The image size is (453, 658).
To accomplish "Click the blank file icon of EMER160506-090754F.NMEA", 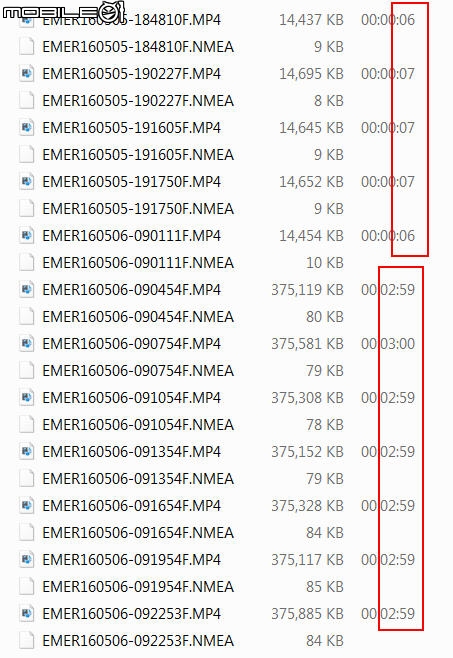I will coord(27,371).
